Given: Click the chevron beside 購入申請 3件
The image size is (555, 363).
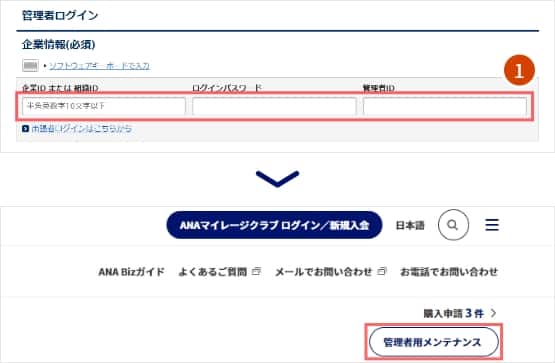Looking at the screenshot, I should 493,313.
